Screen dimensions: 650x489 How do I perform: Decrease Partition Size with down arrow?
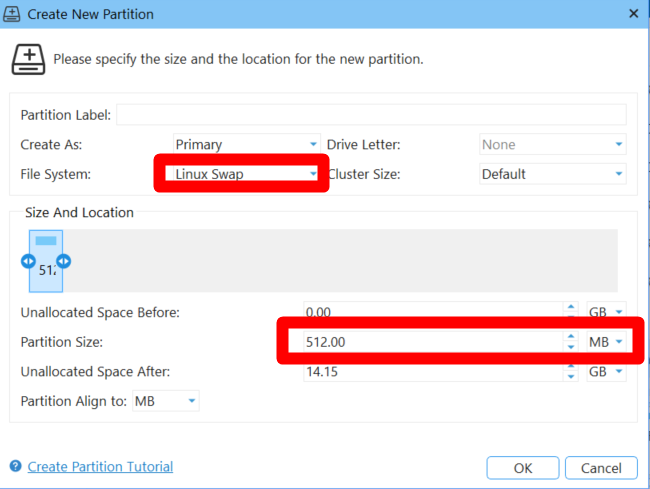click(x=571, y=347)
